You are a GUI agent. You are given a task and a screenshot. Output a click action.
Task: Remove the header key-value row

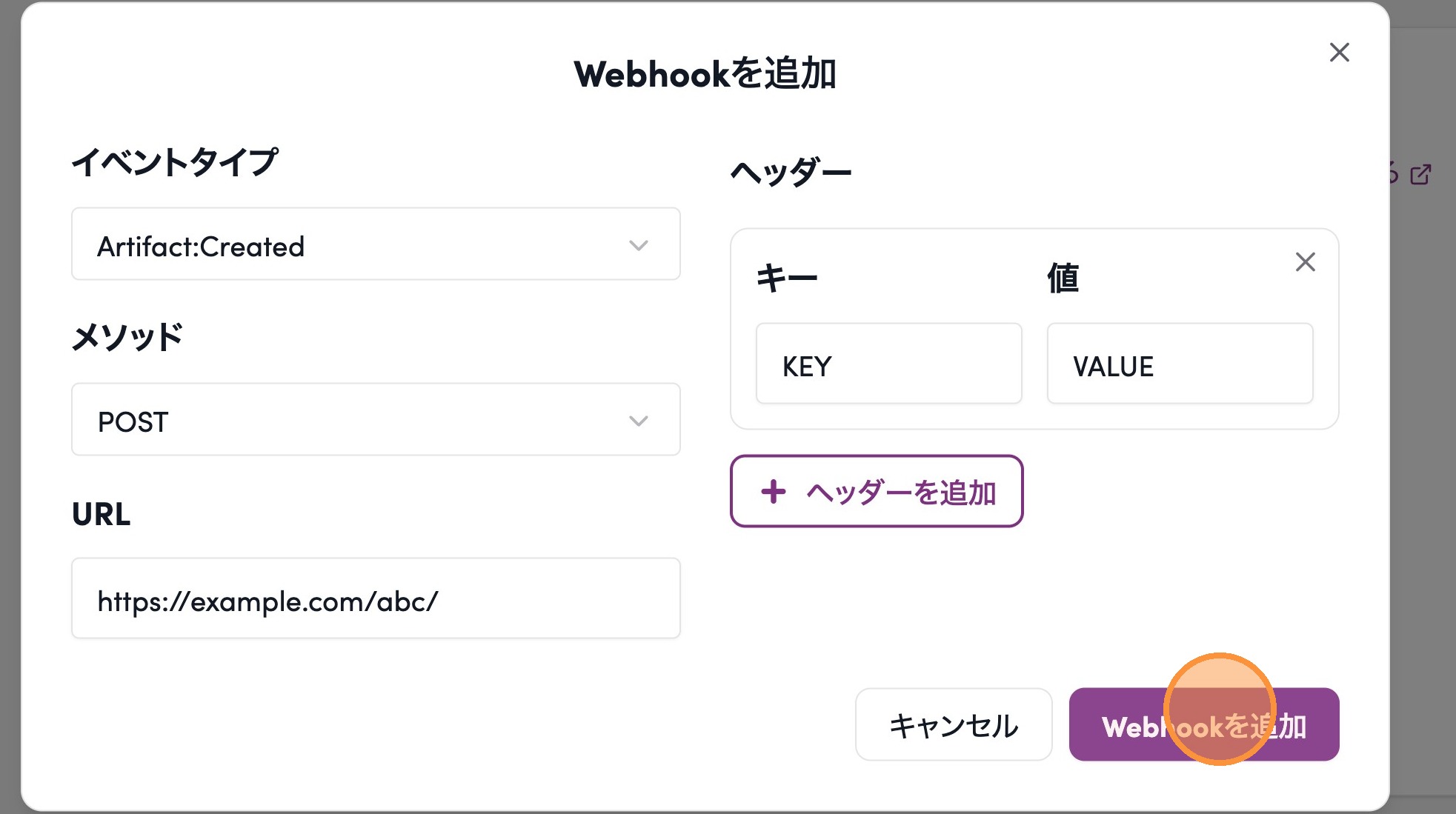1305,262
